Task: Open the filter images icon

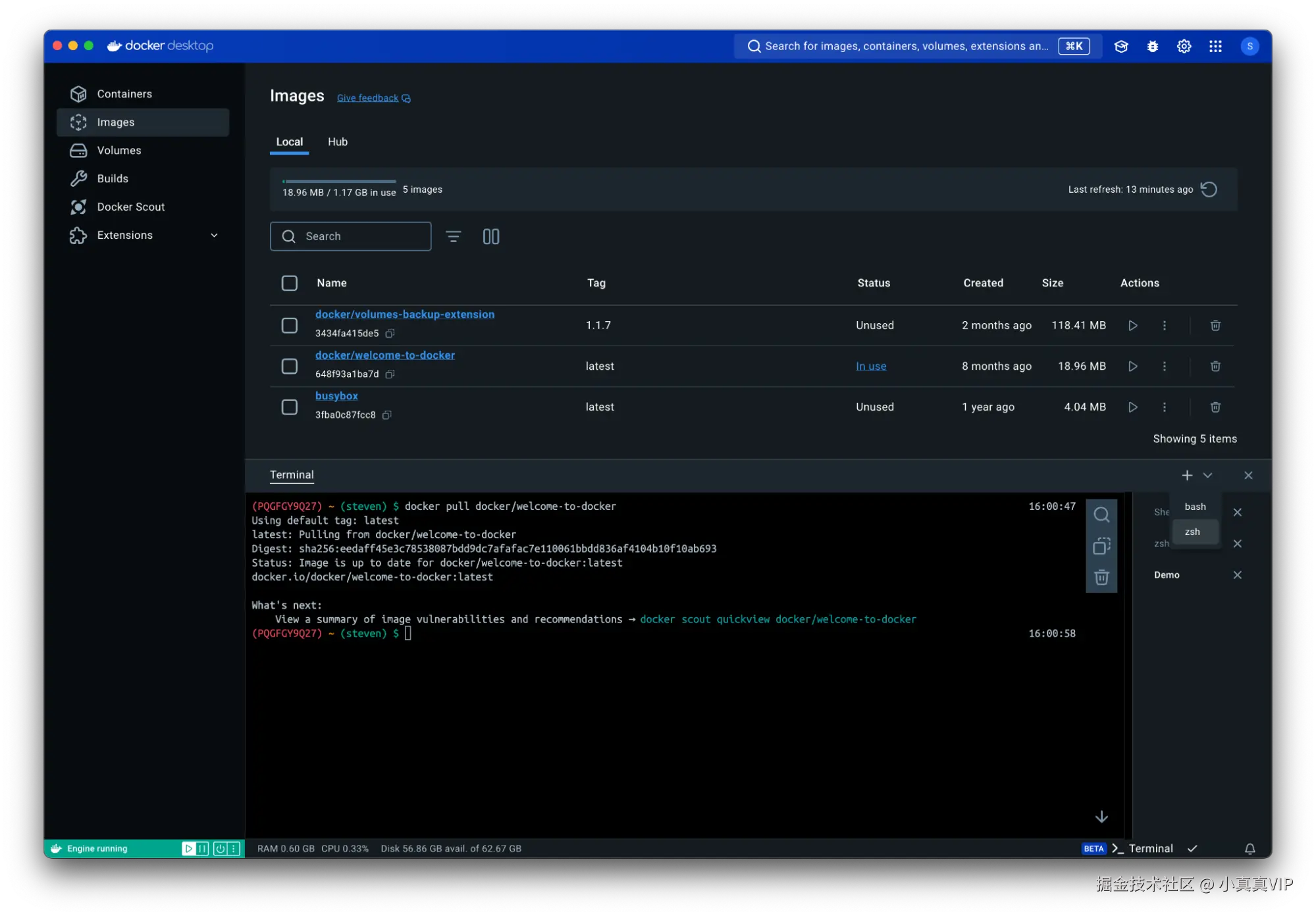Action: [x=453, y=236]
